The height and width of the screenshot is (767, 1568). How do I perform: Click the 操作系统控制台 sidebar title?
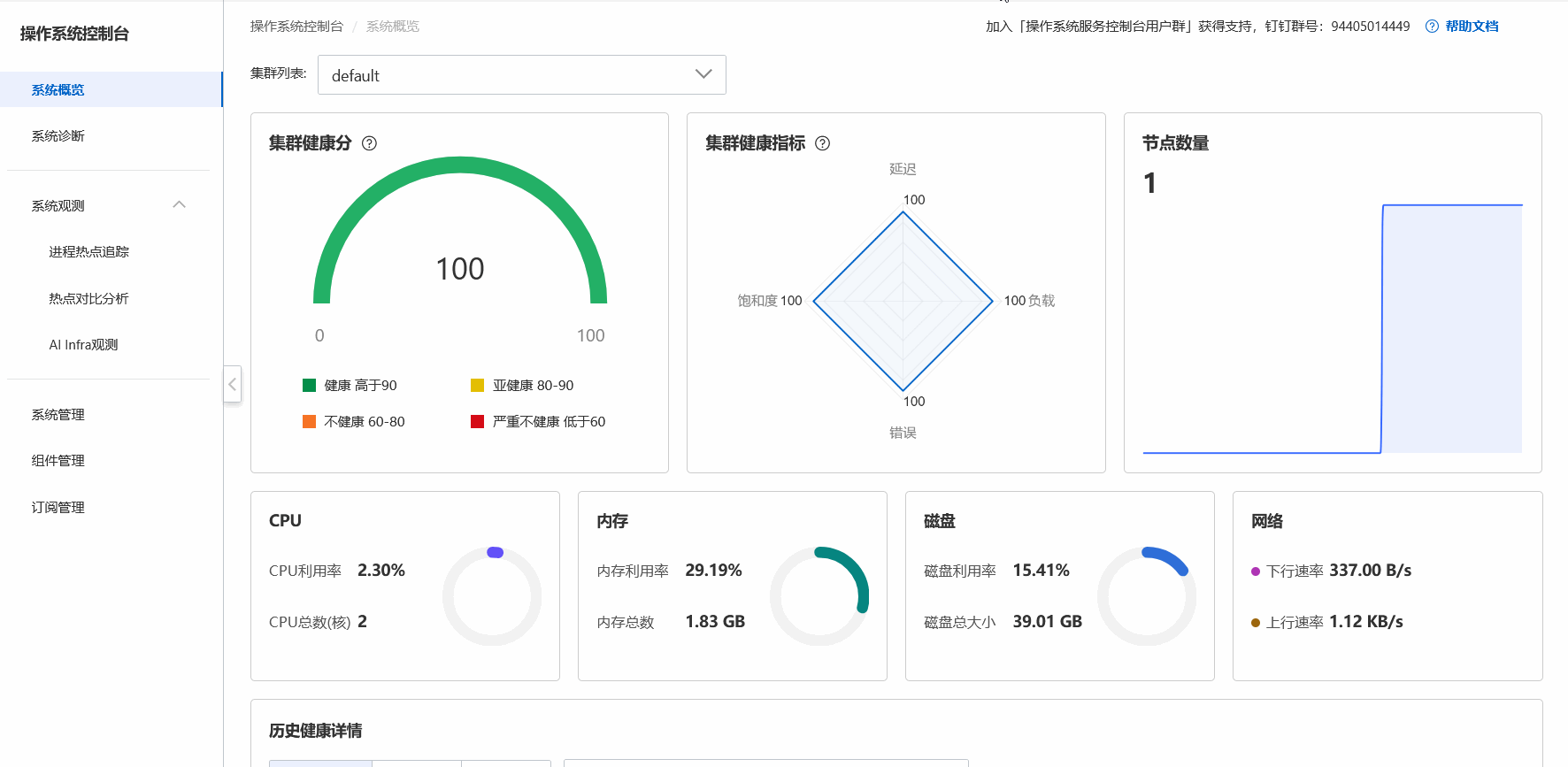point(74,34)
